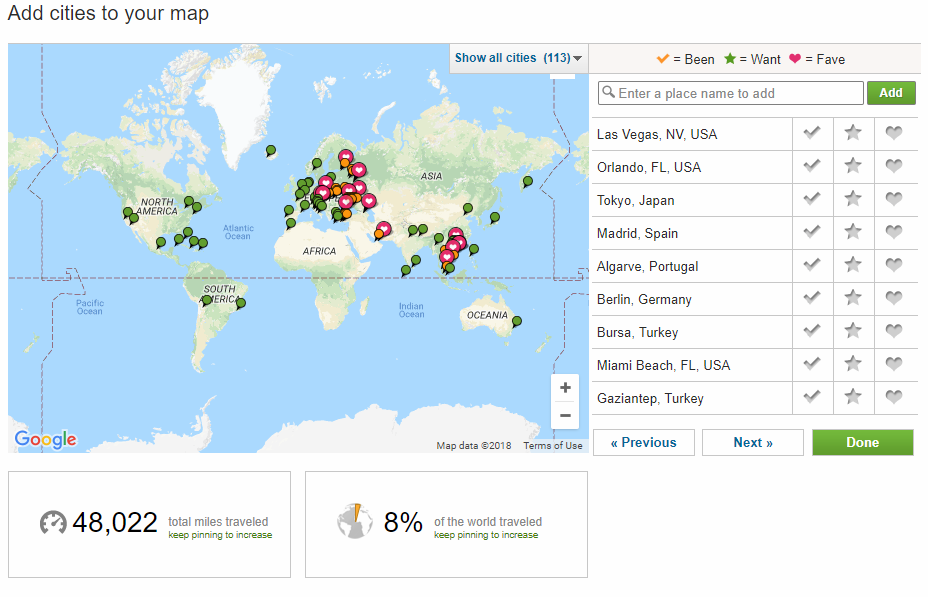Heart Orlando, FL, USA as Fave
The image size is (928, 597).
[894, 166]
